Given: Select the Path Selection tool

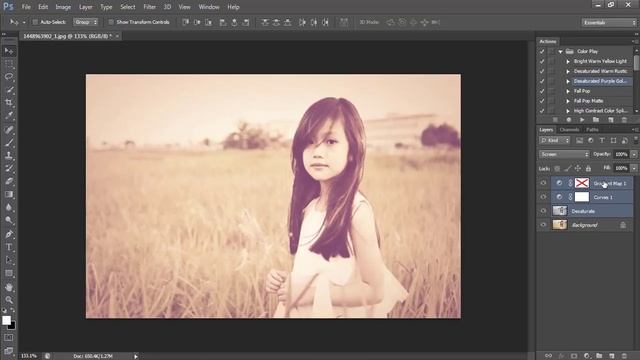Looking at the screenshot, I should click(x=9, y=260).
